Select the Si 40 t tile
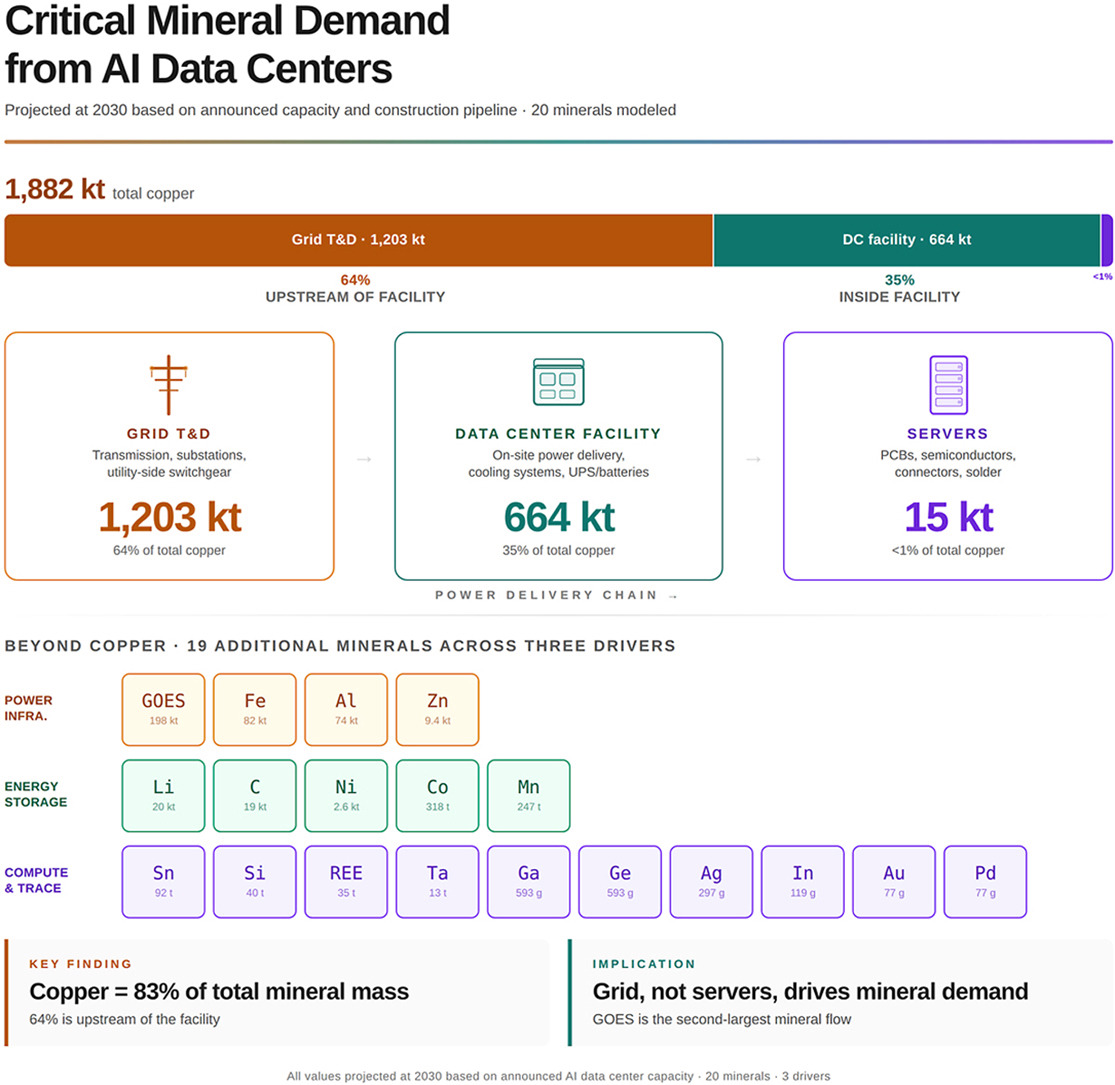This screenshot has height=1085, width=1115. [255, 882]
